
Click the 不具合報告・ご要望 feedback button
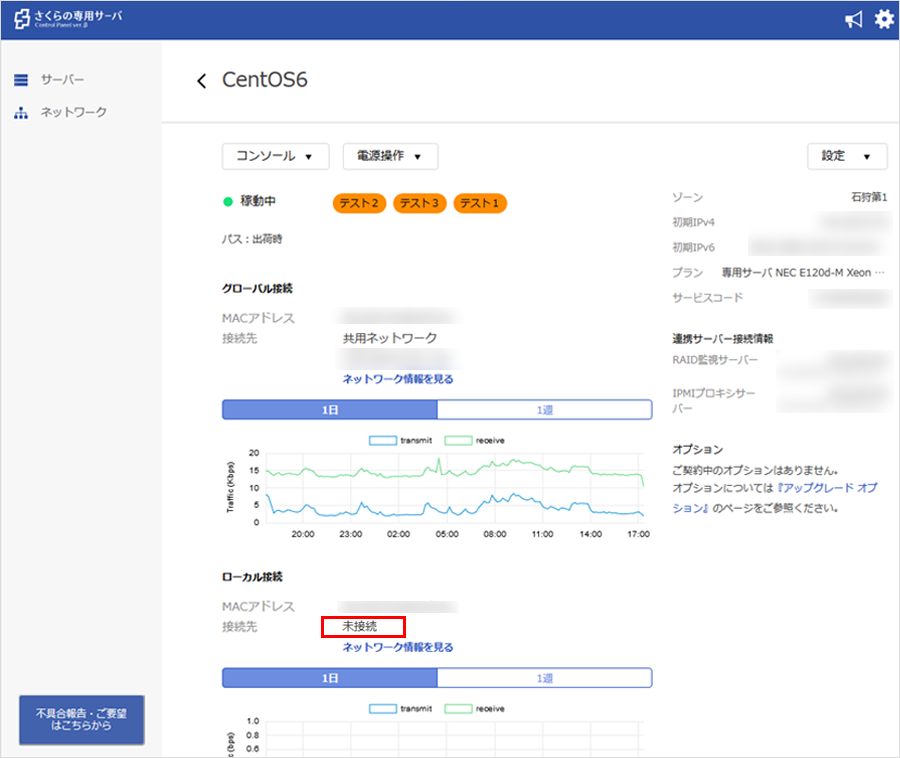[x=82, y=720]
